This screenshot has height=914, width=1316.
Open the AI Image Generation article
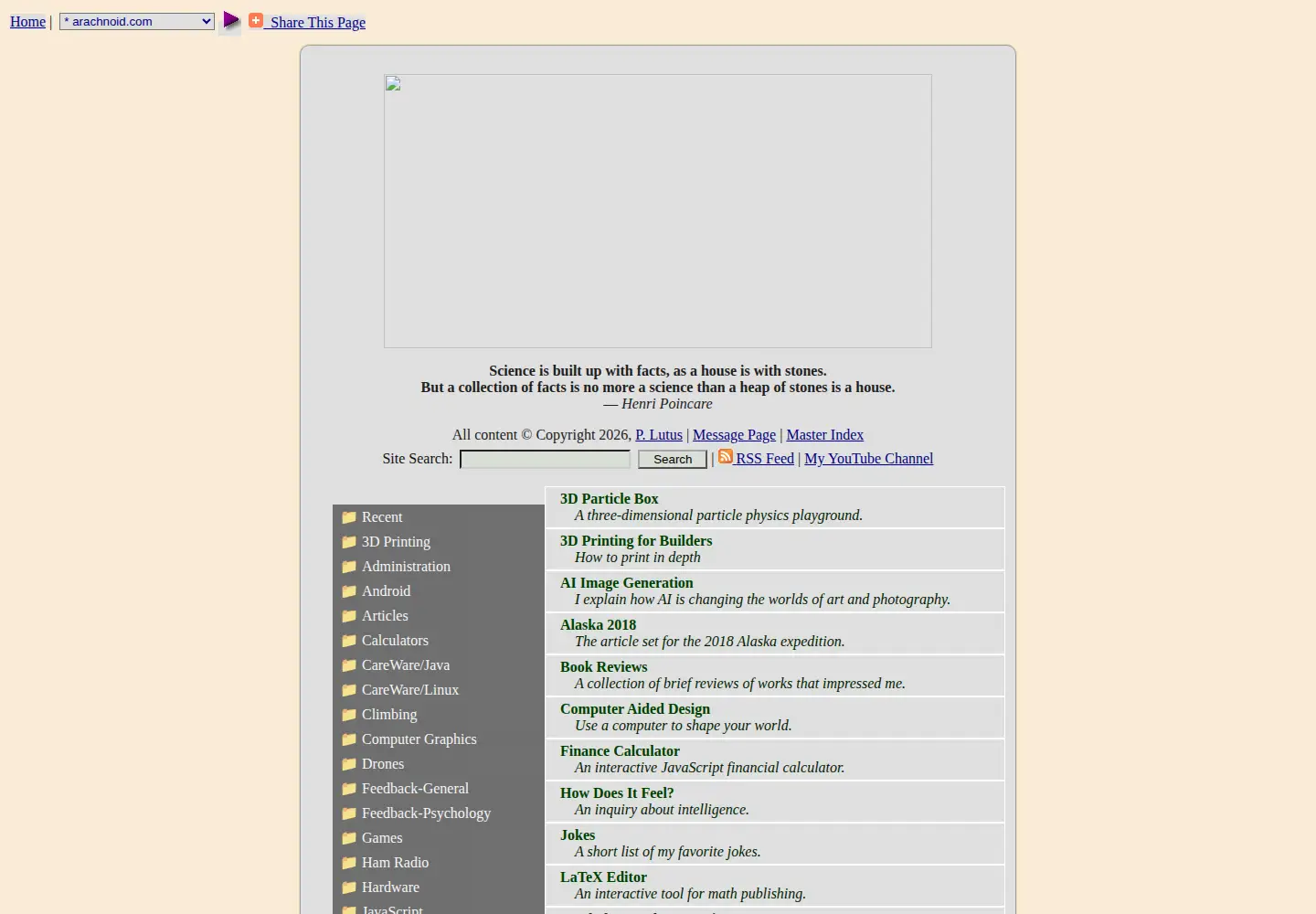click(x=626, y=583)
